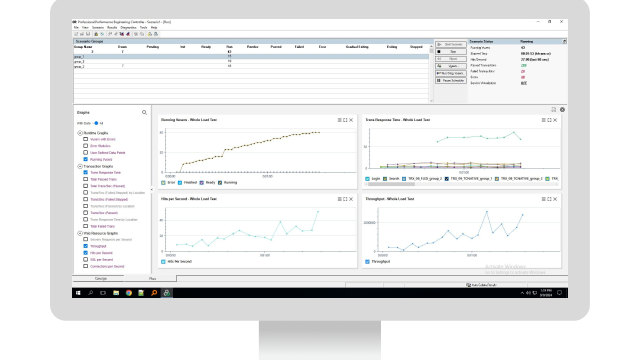Undock the Scenario Status pane
Screen dimensions: 640x360
click(x=564, y=41)
